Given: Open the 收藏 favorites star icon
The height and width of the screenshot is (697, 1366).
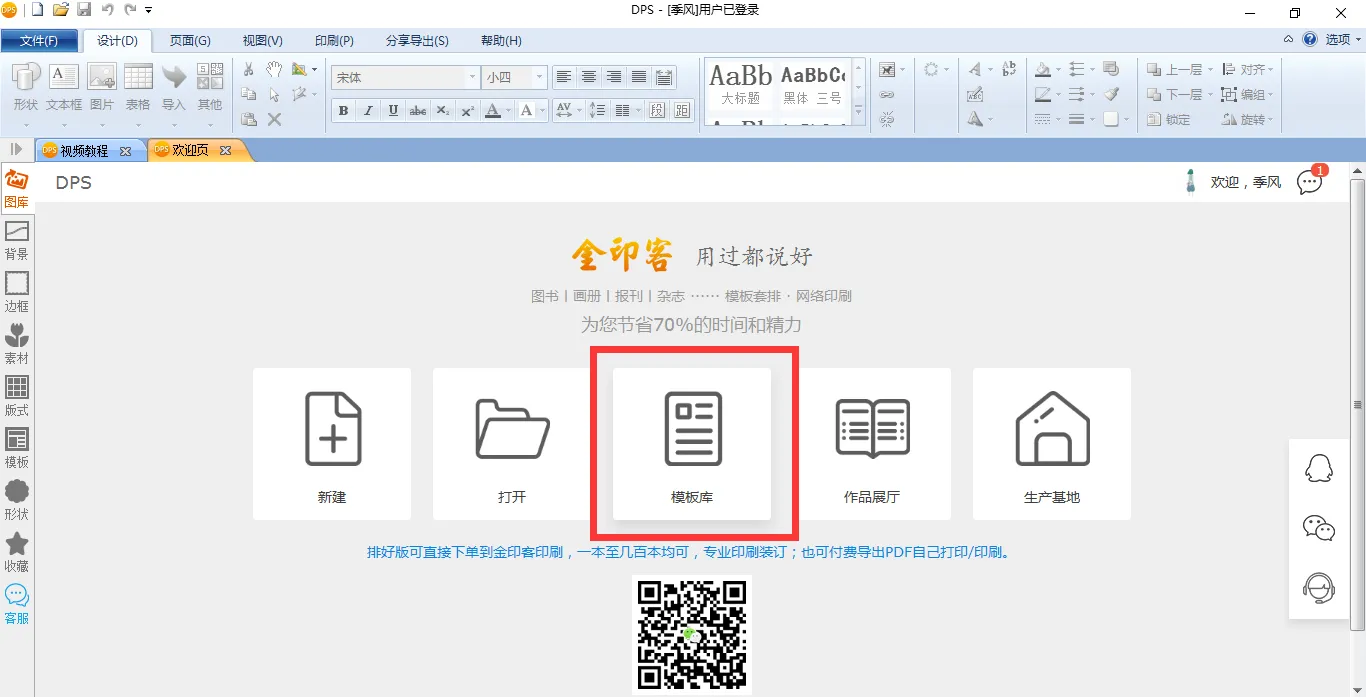Looking at the screenshot, I should pos(17,552).
